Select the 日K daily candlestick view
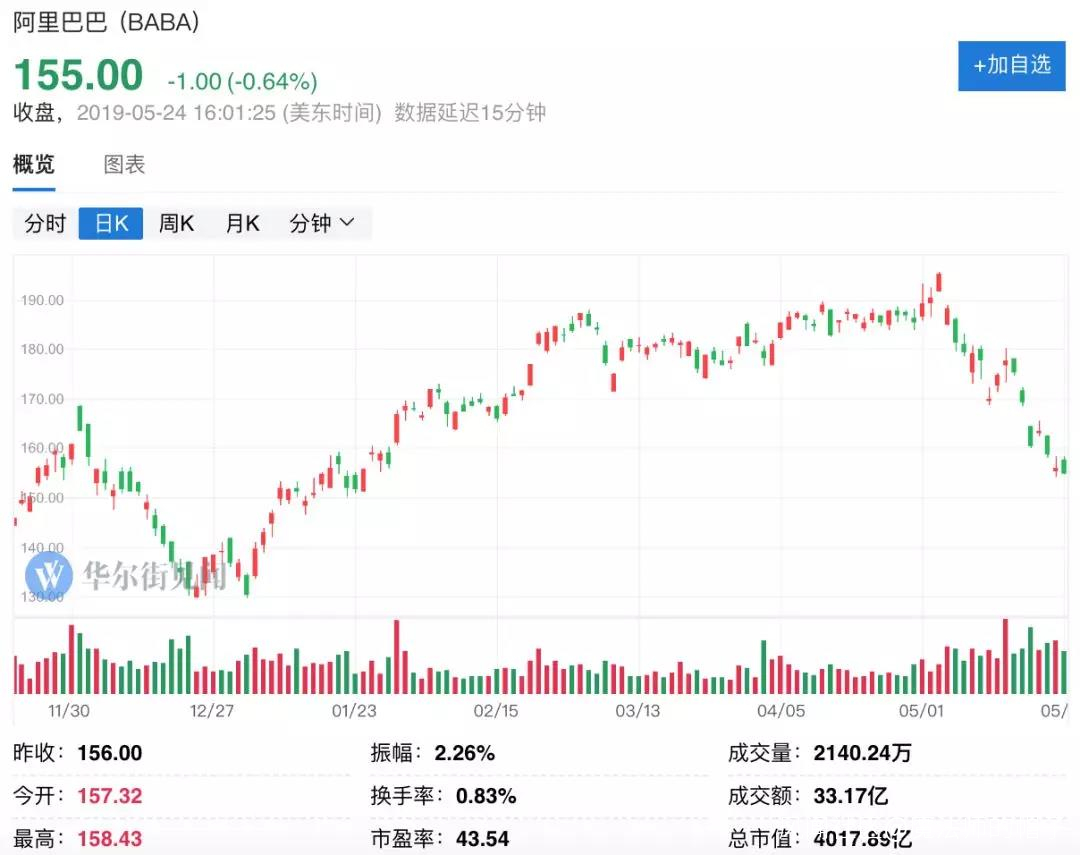 [x=111, y=223]
